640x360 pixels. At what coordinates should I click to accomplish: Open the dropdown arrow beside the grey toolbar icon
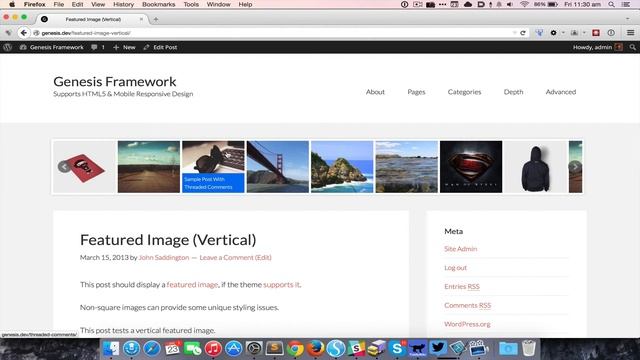[584, 33]
